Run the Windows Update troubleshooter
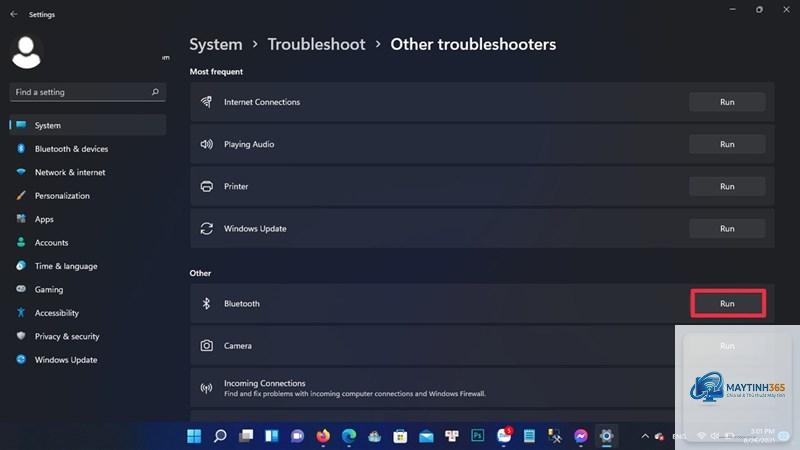 pos(727,229)
